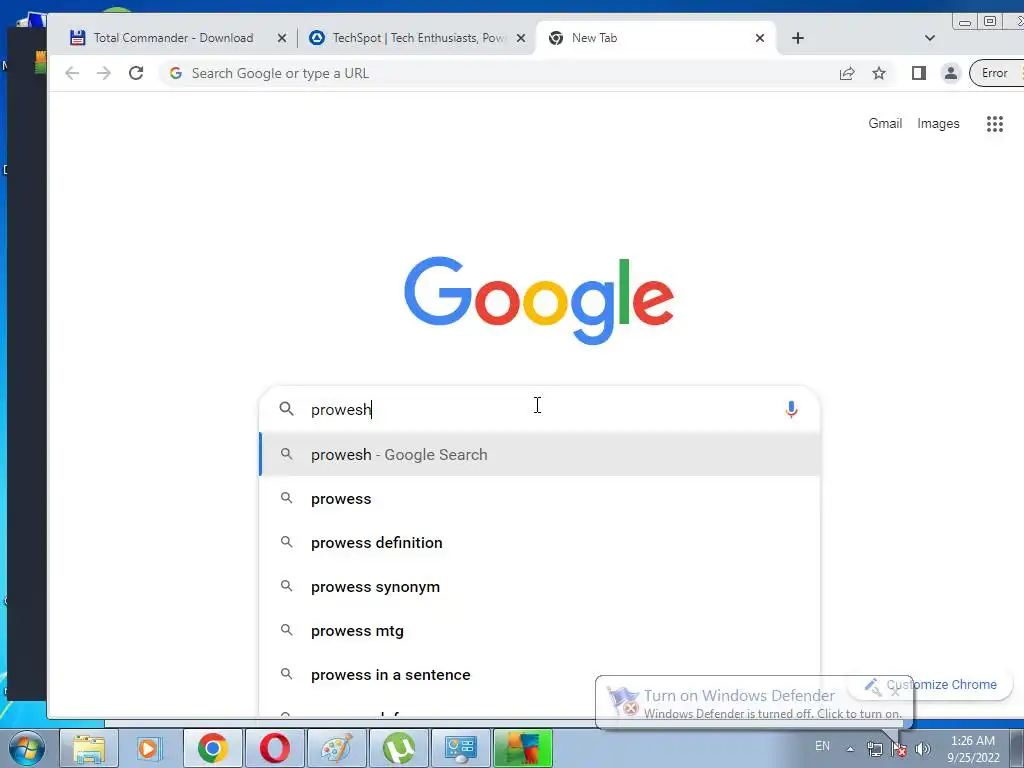Pick 'prowess in a sentence' suggestion

click(539, 675)
